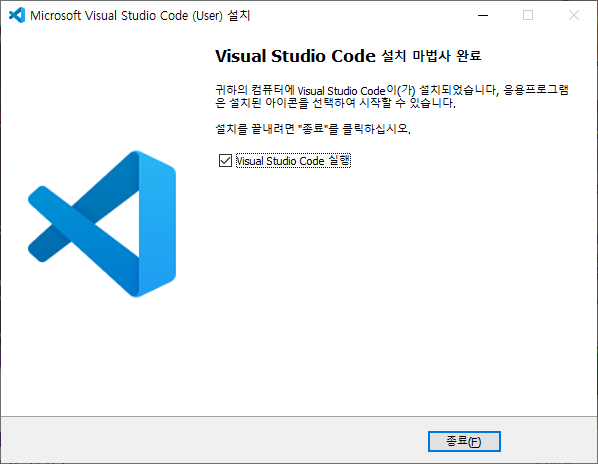The image size is (598, 464).
Task: Click the grayed-out maximize window icon
Action: (528, 15)
